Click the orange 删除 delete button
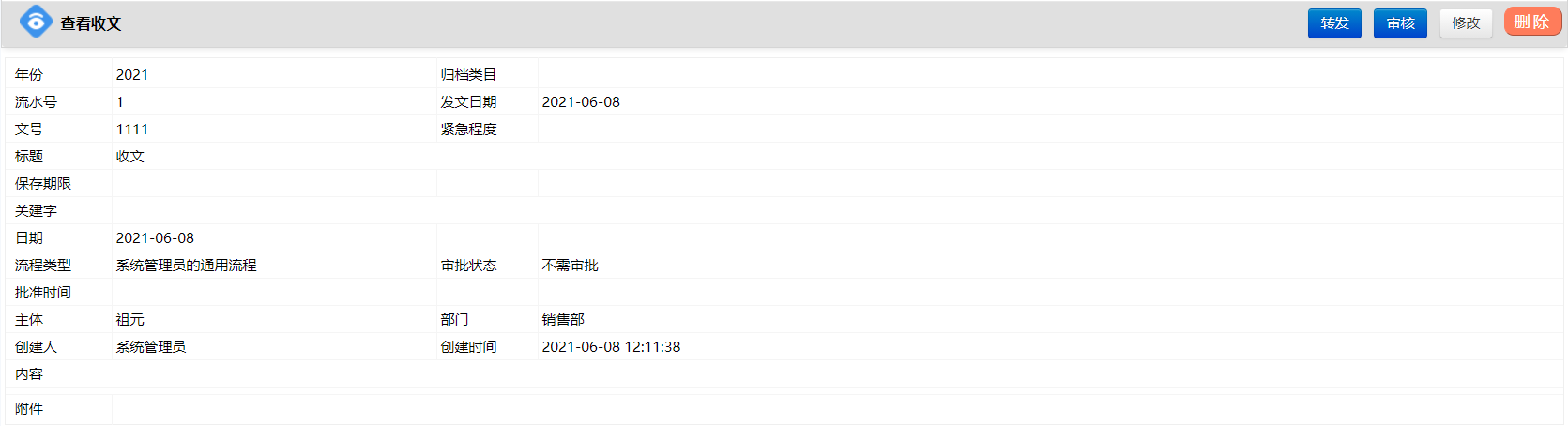The image size is (1568, 426). [1532, 22]
